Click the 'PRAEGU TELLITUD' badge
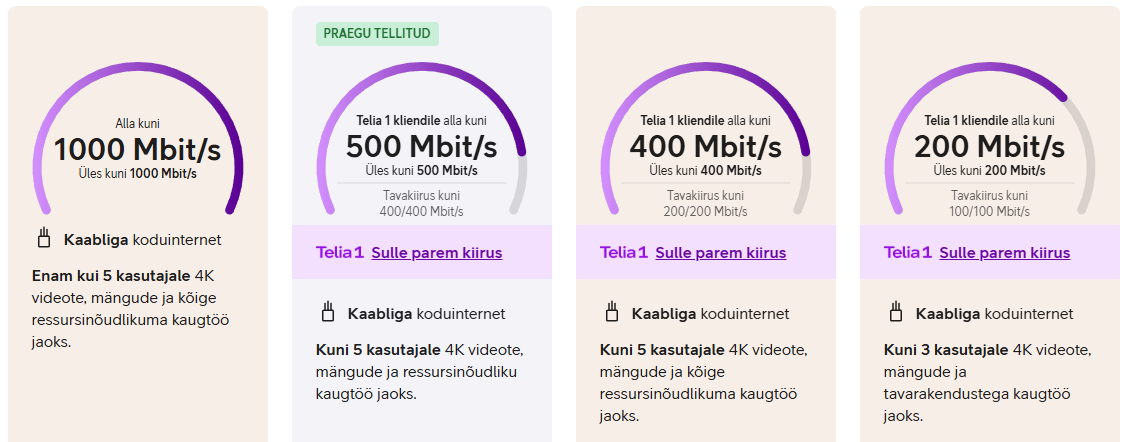Image resolution: width=1136 pixels, height=442 pixels. point(377,34)
